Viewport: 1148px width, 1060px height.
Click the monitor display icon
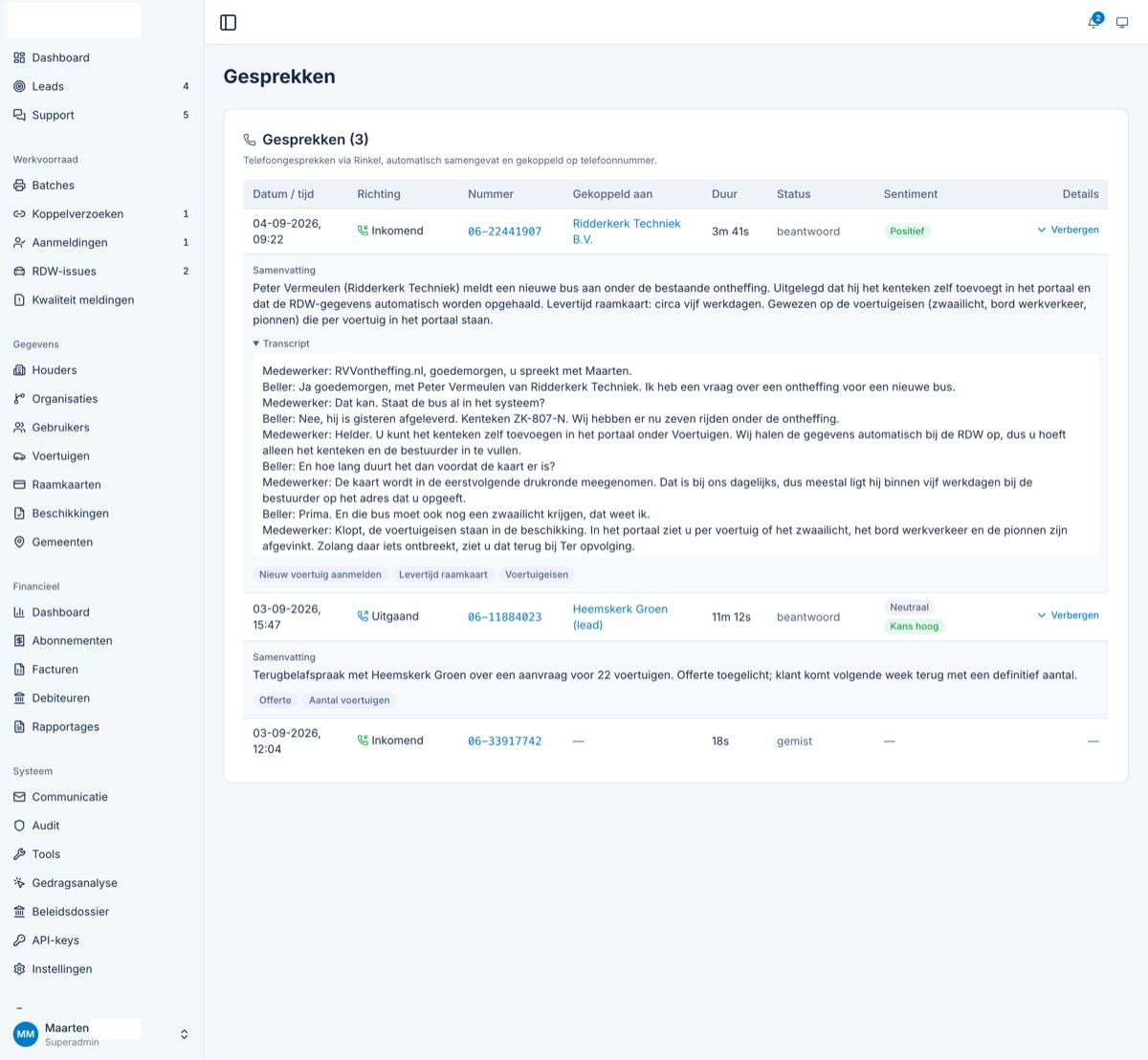point(1122,23)
